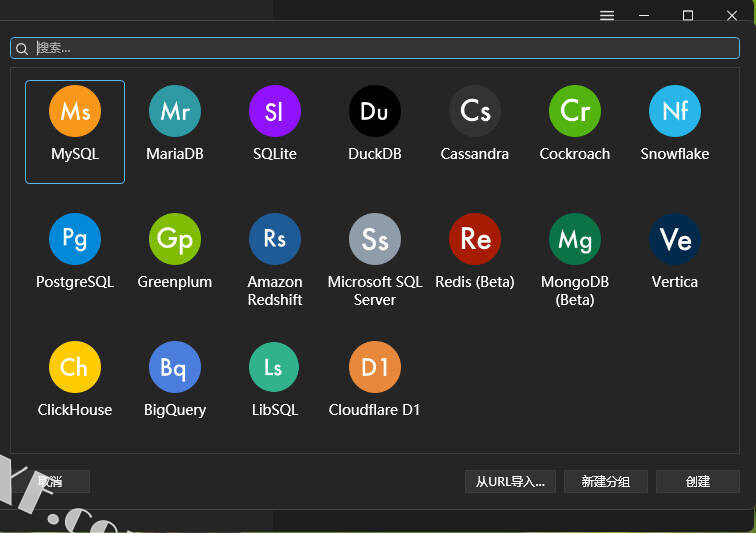Select the DuckDB black icon
Viewport: 756px width, 533px height.
click(x=375, y=111)
